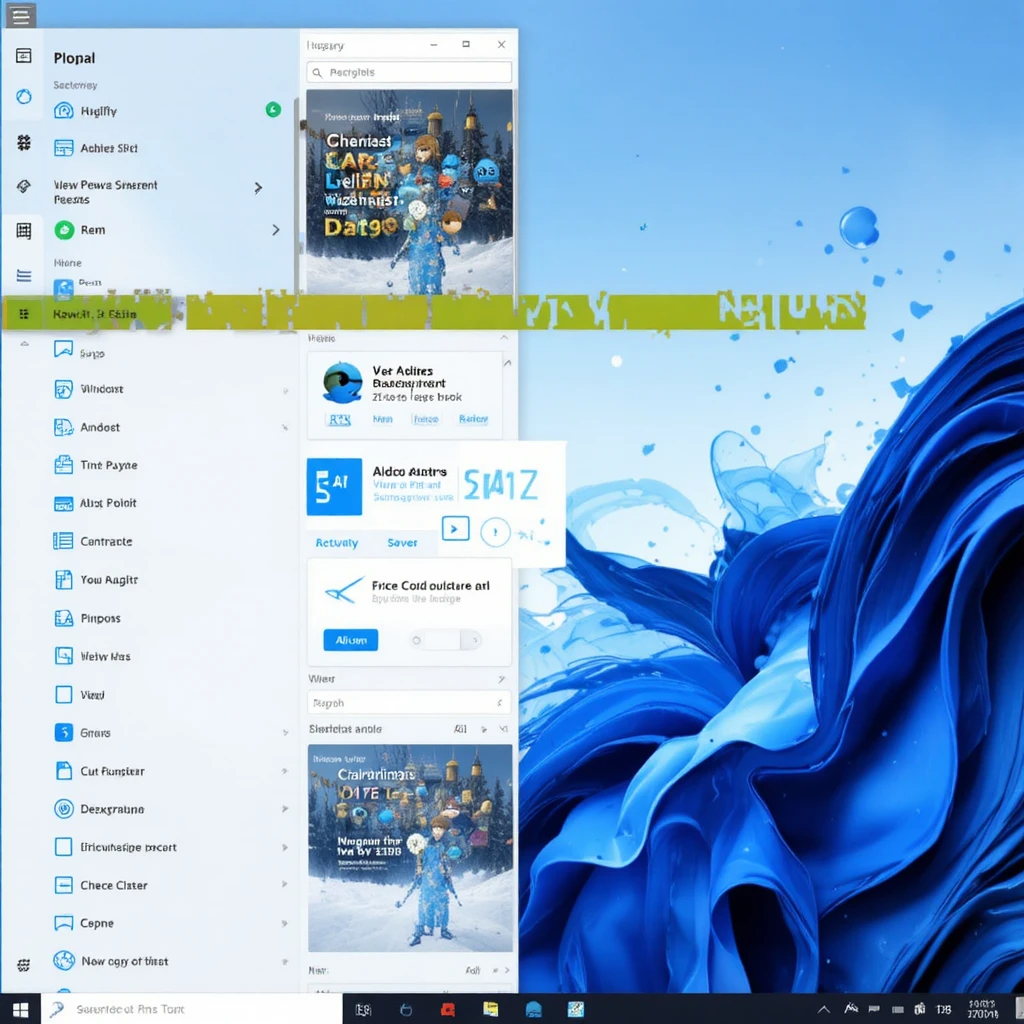Expand the View Pewa Smerent arrow
This screenshot has height=1024, width=1024.
pyautogui.click(x=258, y=187)
